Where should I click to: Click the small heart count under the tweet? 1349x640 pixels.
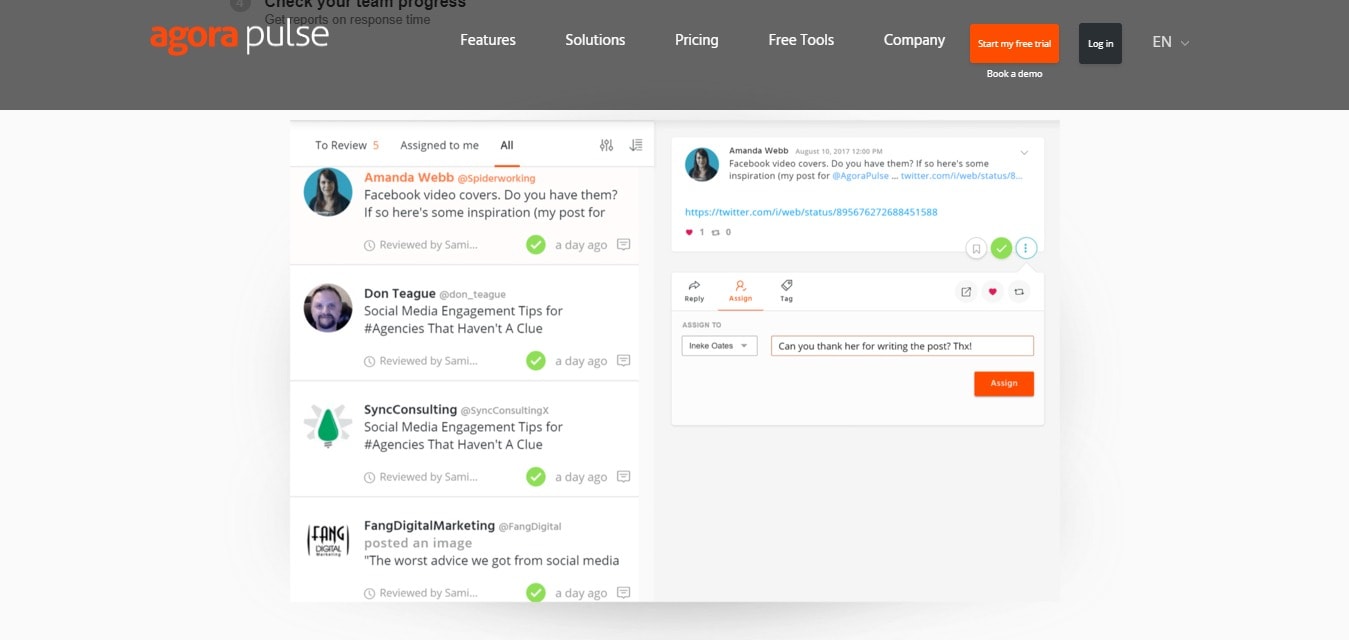pos(694,232)
